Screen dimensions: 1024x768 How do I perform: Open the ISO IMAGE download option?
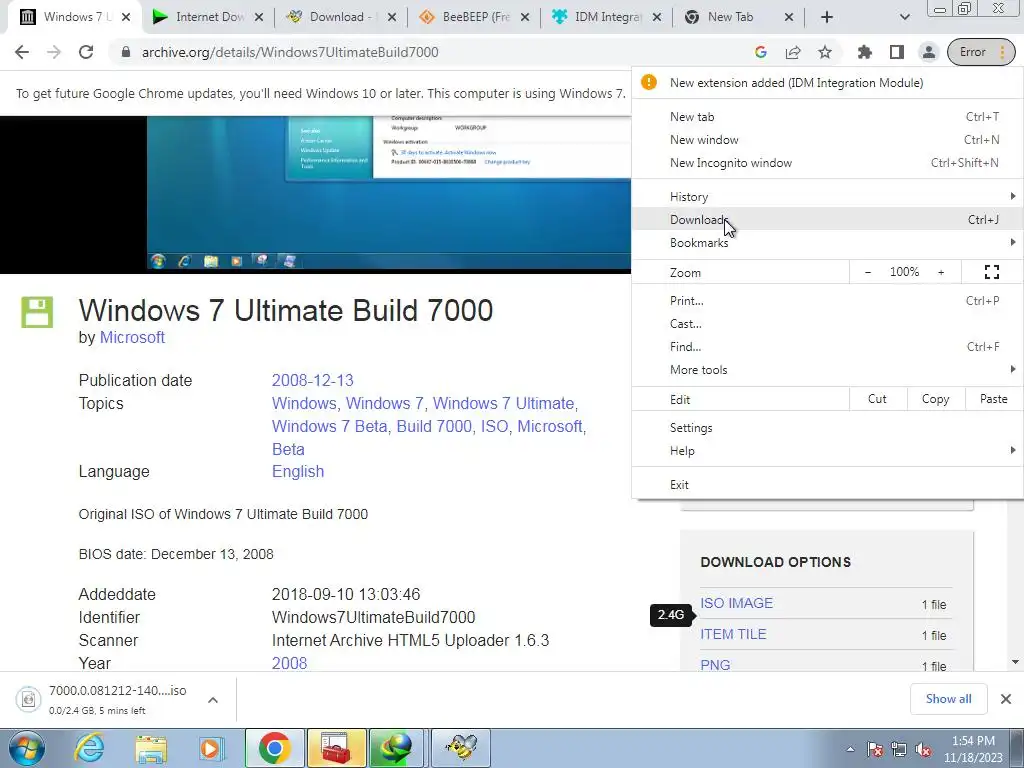tap(736, 603)
